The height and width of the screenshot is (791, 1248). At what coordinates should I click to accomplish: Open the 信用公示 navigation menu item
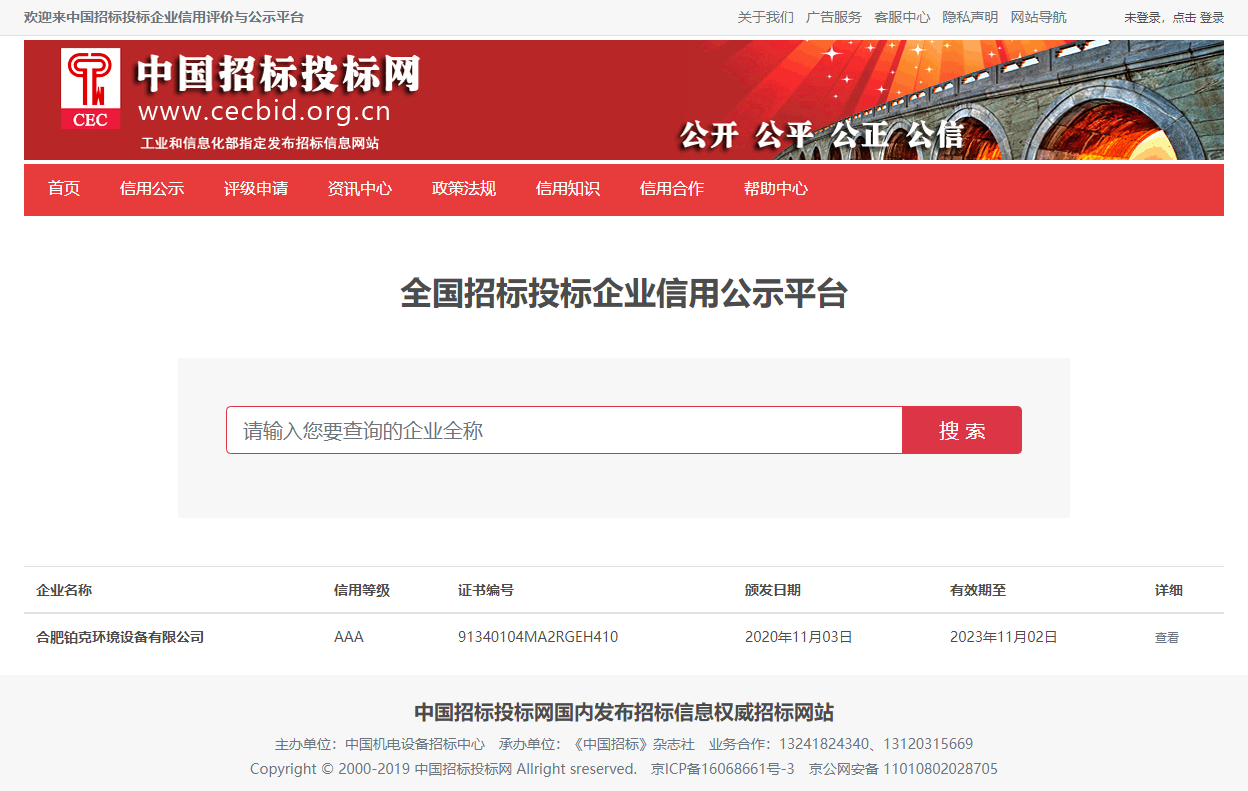click(151, 189)
